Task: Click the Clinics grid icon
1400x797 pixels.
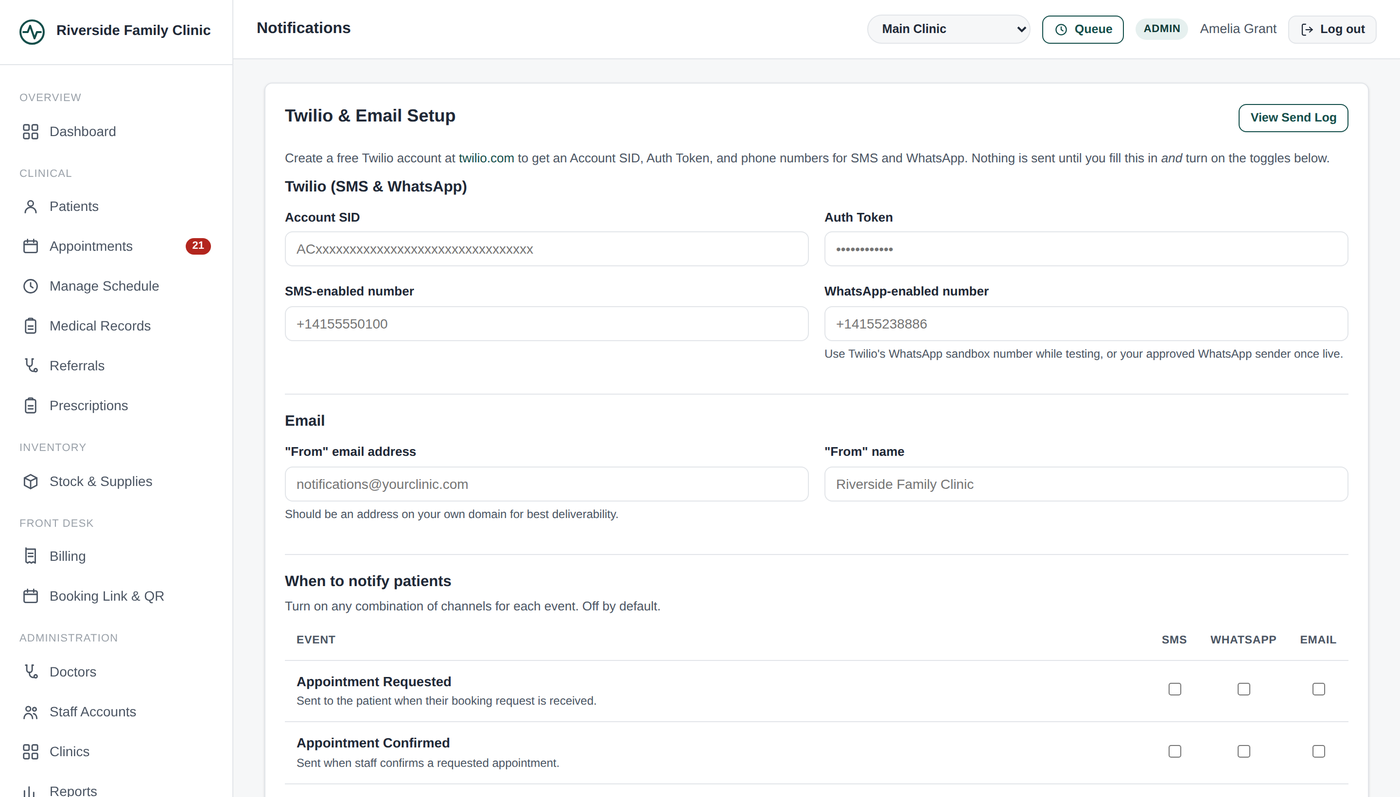Action: click(30, 752)
